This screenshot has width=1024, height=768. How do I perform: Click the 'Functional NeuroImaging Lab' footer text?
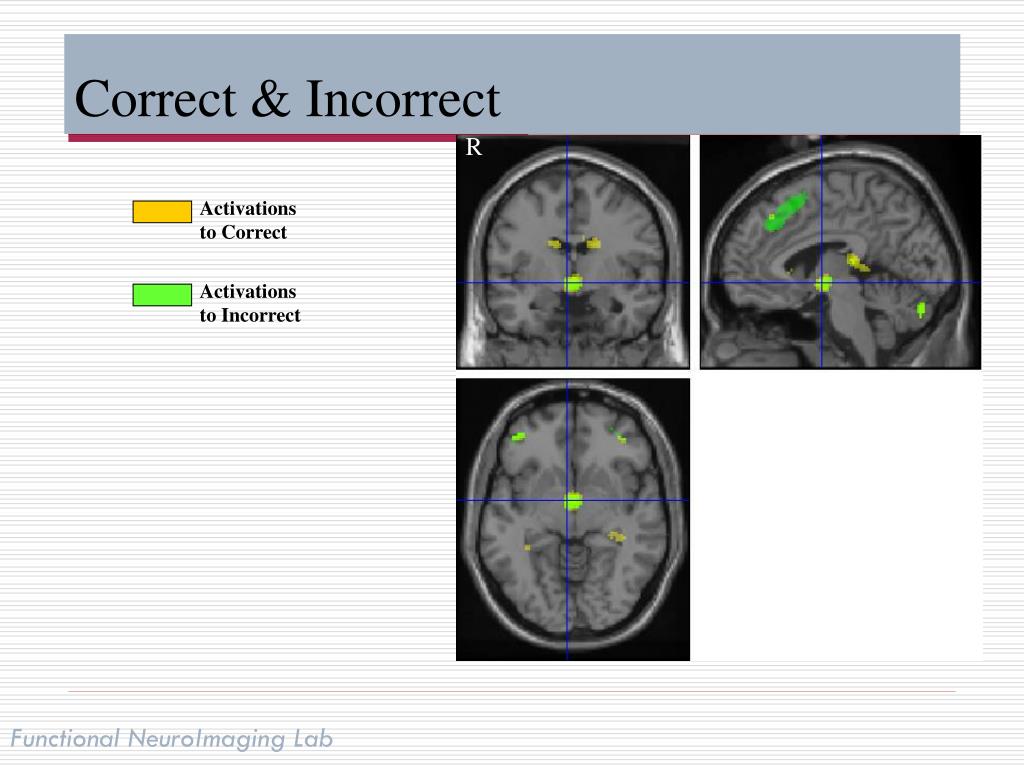[x=172, y=739]
